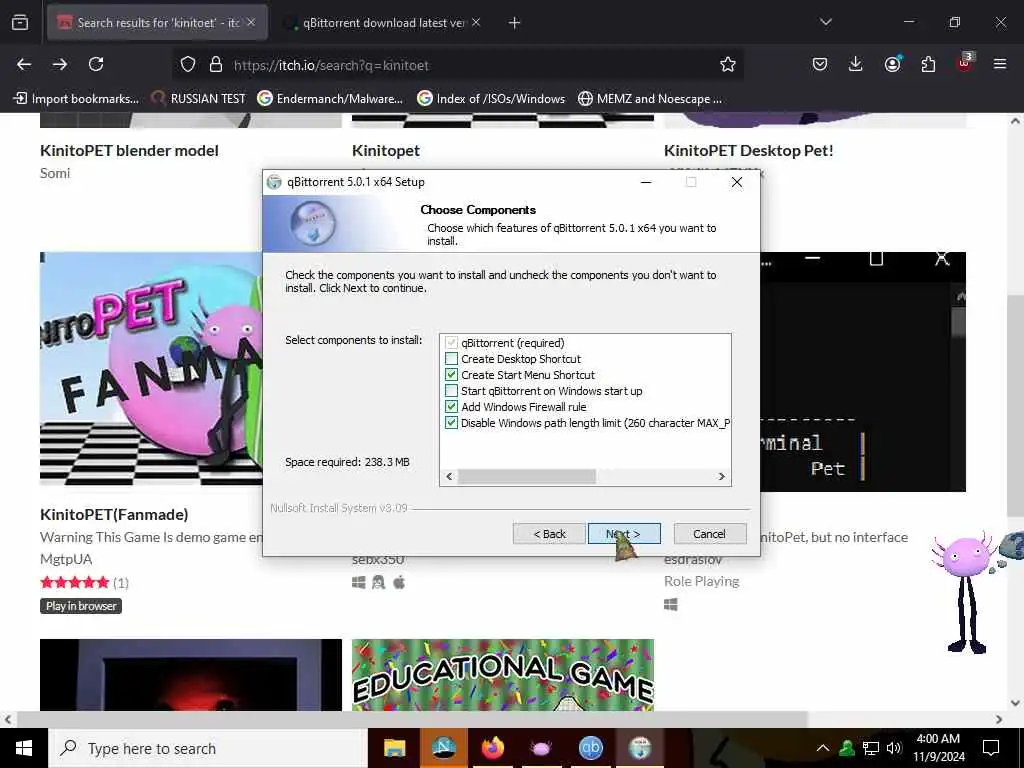Open Kinitopet game title link
Screen dimensions: 1024x768
tap(386, 150)
